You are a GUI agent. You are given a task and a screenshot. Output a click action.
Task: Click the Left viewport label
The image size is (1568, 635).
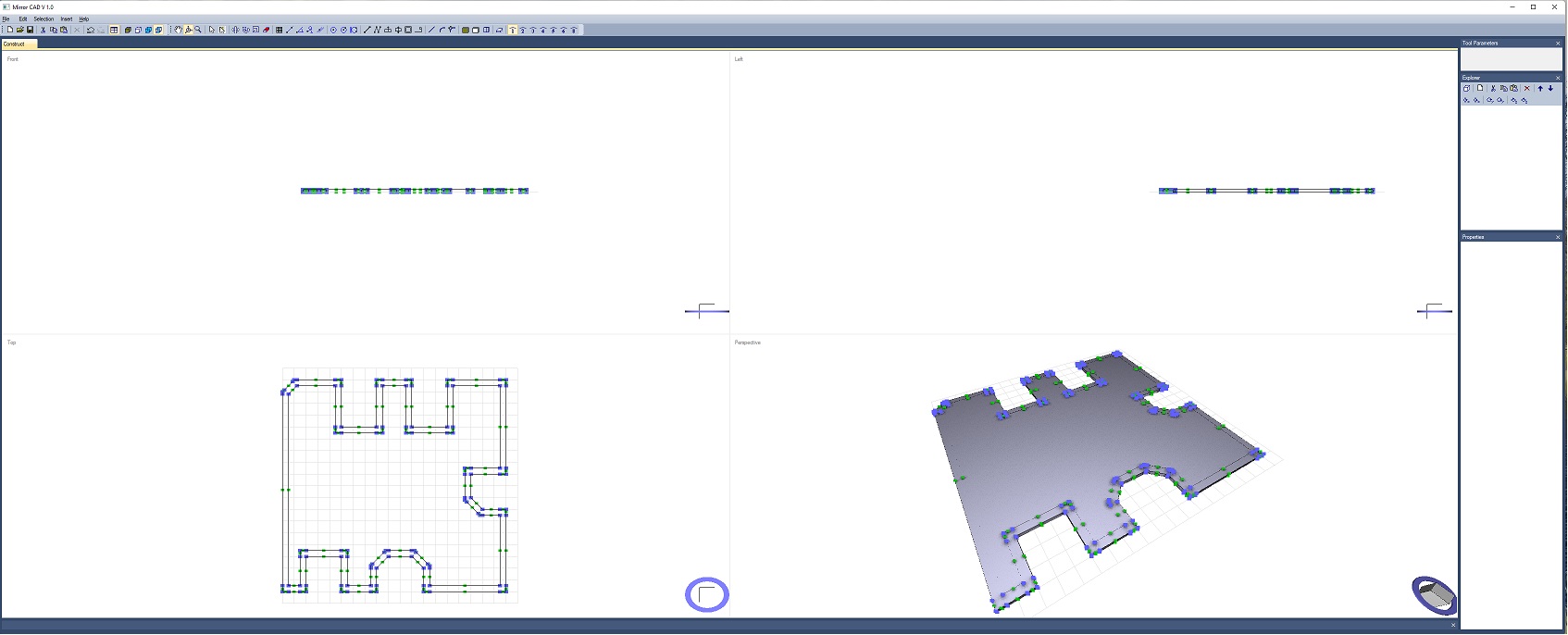click(739, 59)
